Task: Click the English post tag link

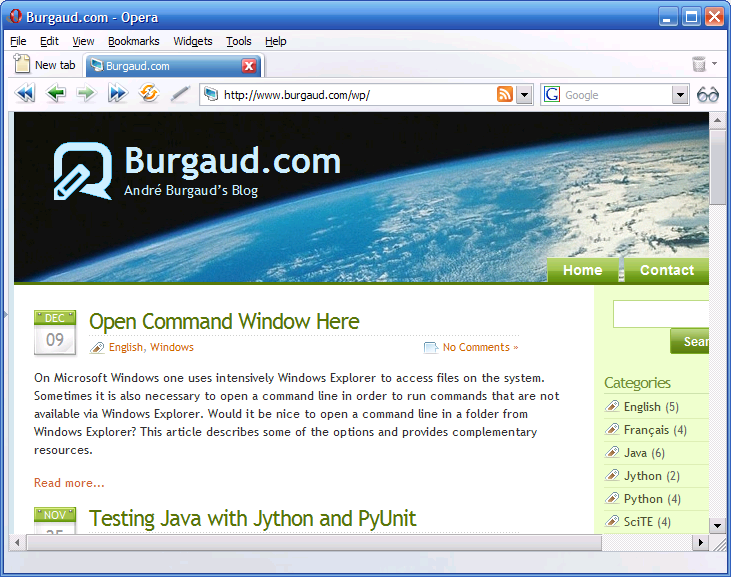Action: coord(126,347)
